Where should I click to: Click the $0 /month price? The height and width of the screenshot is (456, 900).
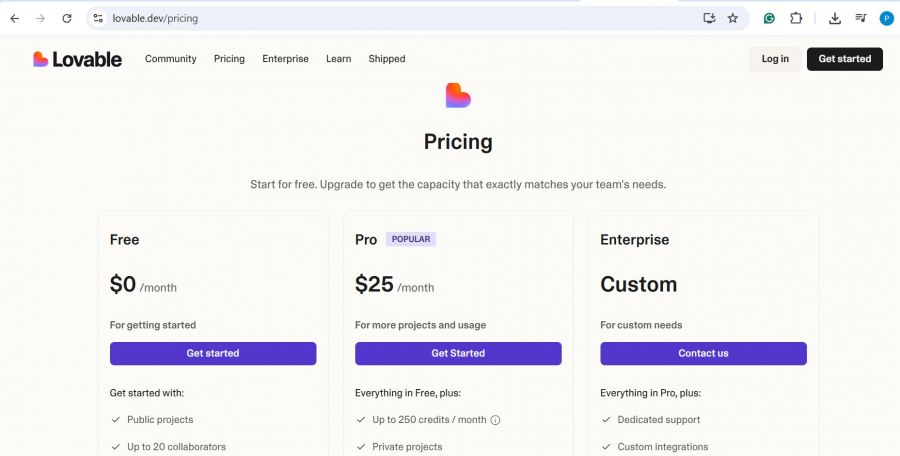(143, 285)
